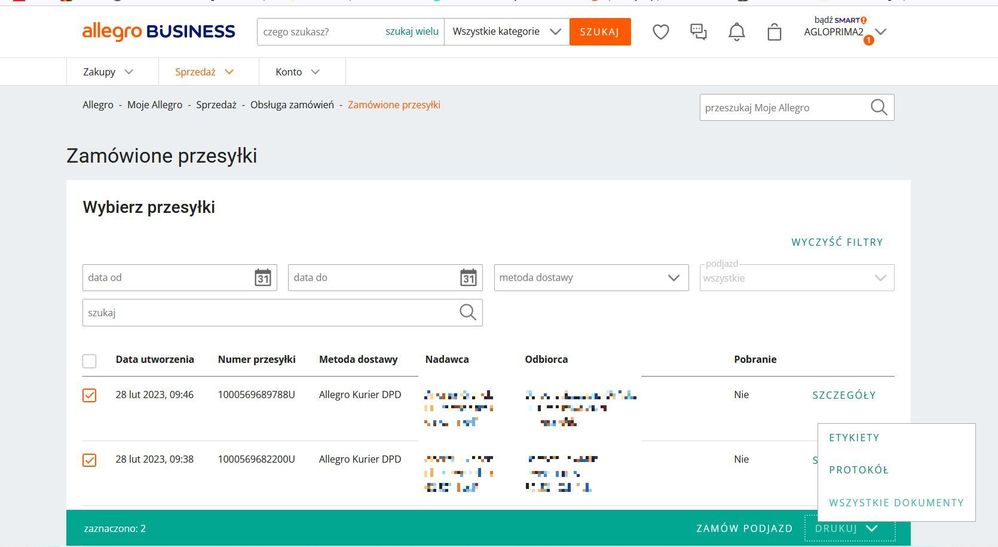
Task: Click WYCZYŚĆ FILTRY link
Action: point(837,242)
